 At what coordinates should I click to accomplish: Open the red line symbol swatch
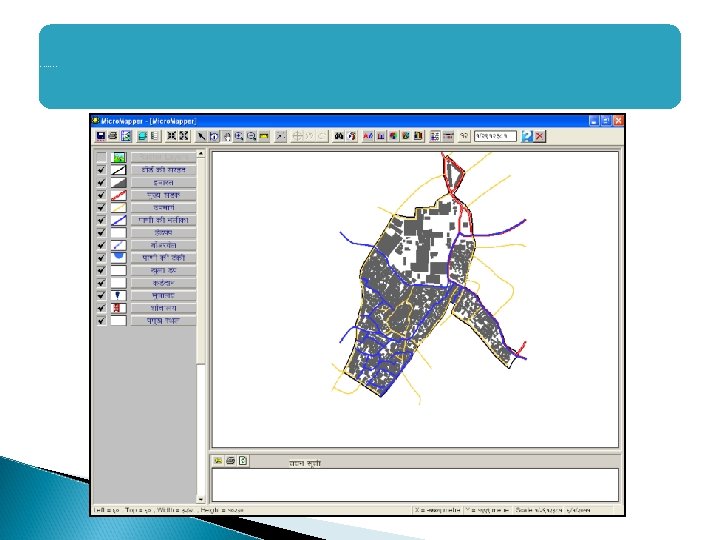(118, 195)
